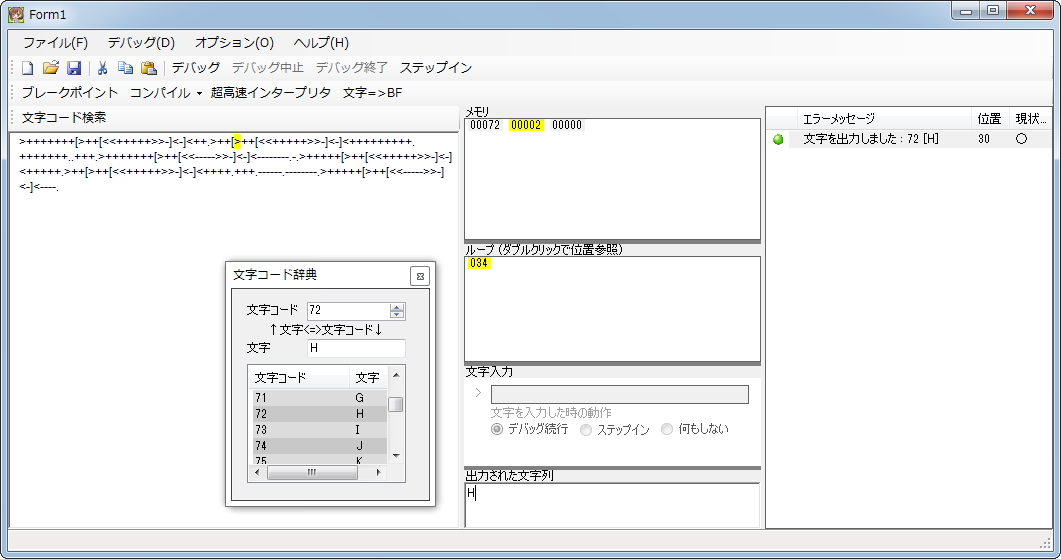Click the green status icon in error list

(778, 139)
